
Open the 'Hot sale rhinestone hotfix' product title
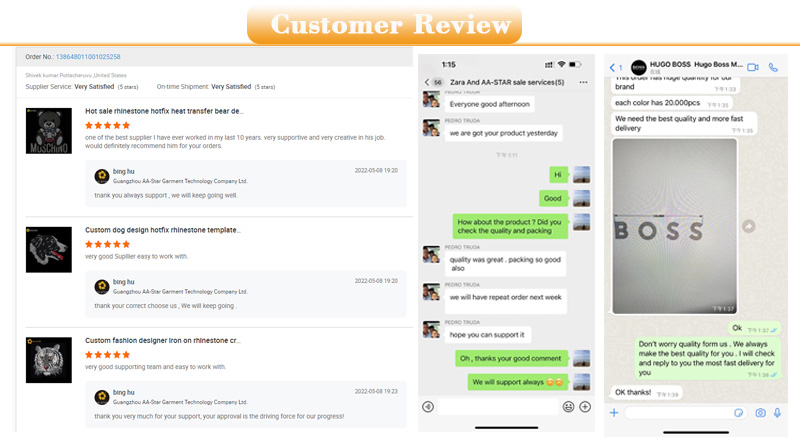point(164,111)
